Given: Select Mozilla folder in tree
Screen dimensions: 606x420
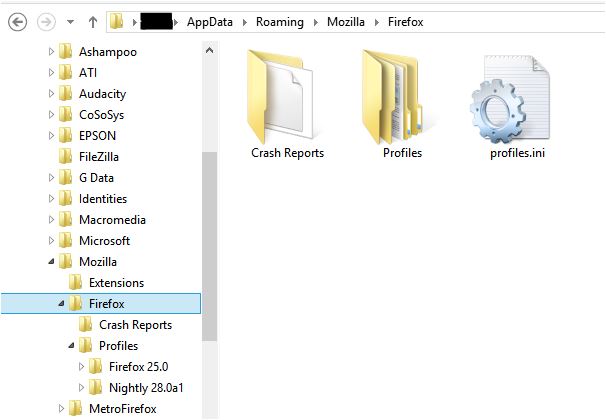Looking at the screenshot, I should pos(98,262).
